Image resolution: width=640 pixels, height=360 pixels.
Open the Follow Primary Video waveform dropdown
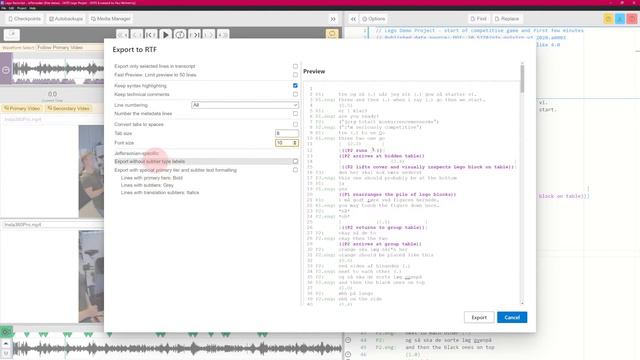click(x=69, y=47)
